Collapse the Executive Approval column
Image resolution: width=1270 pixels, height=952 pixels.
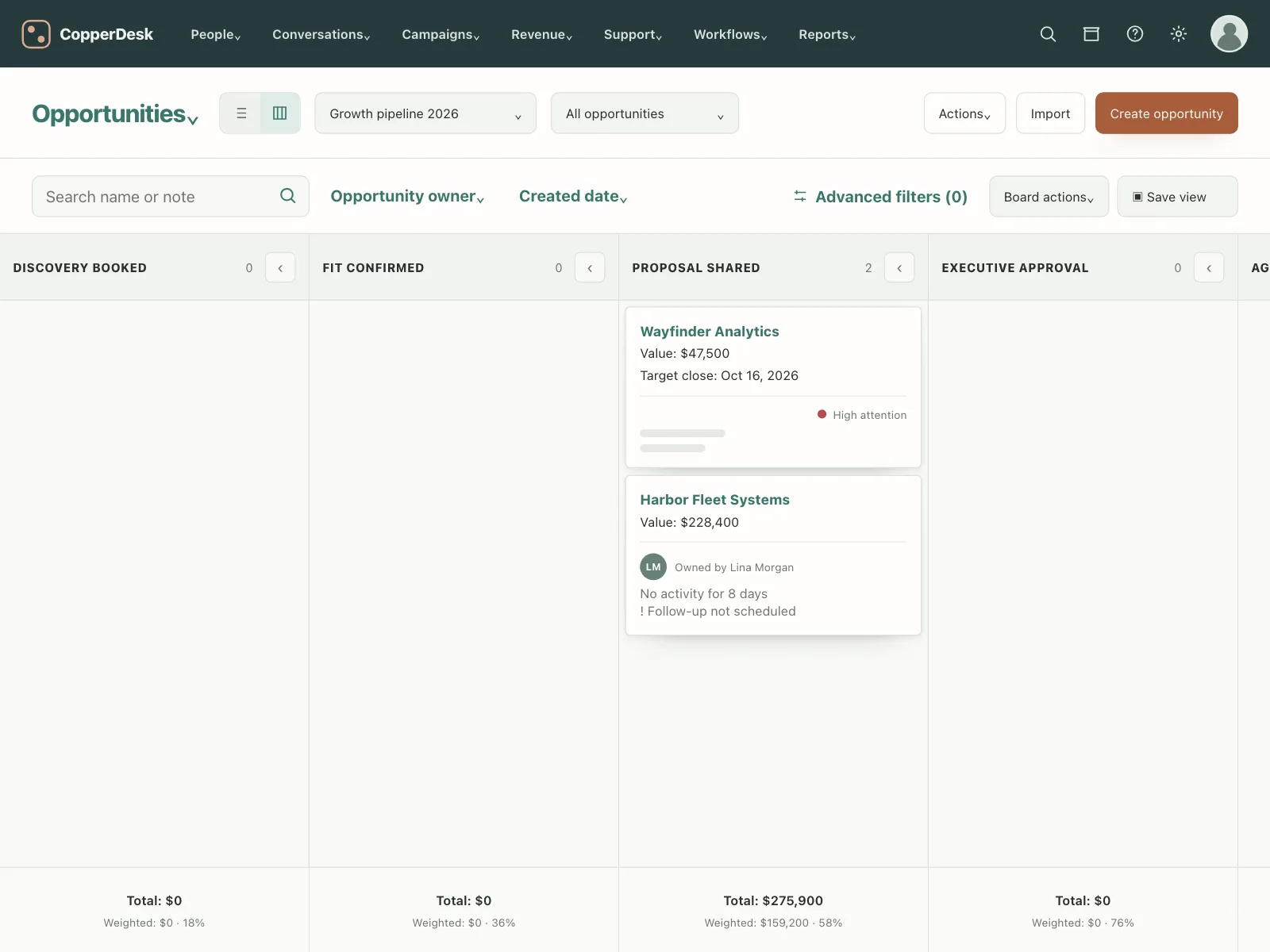pos(1209,268)
